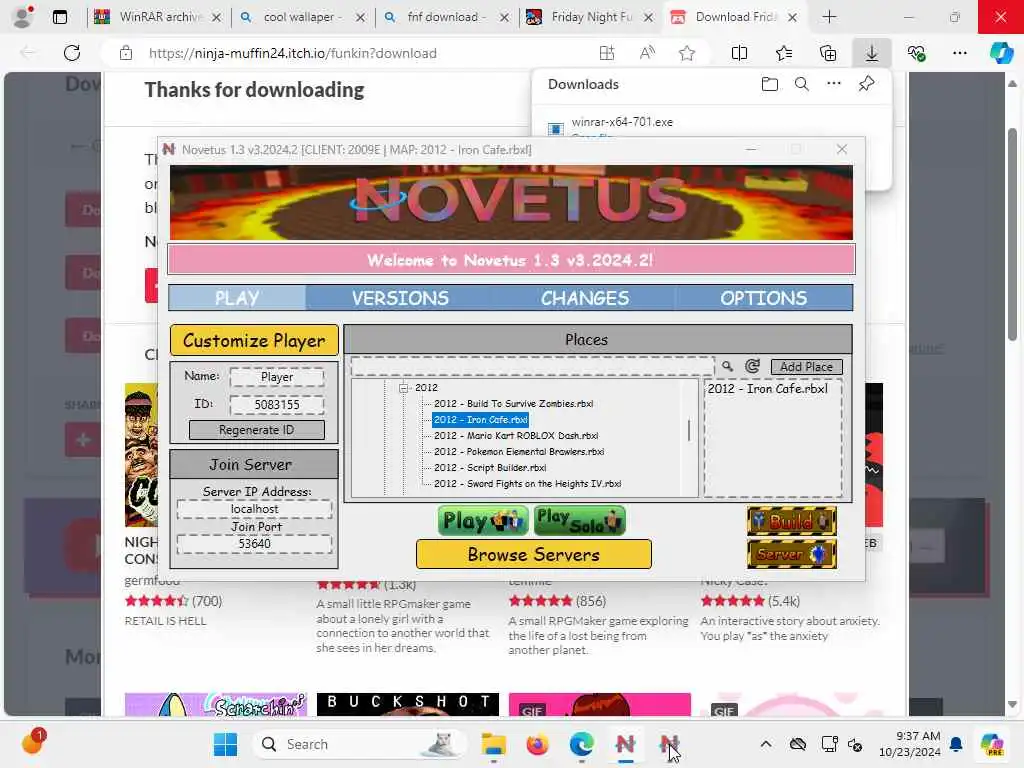Click the Add Place button
Viewport: 1024px width, 768px height.
click(807, 367)
